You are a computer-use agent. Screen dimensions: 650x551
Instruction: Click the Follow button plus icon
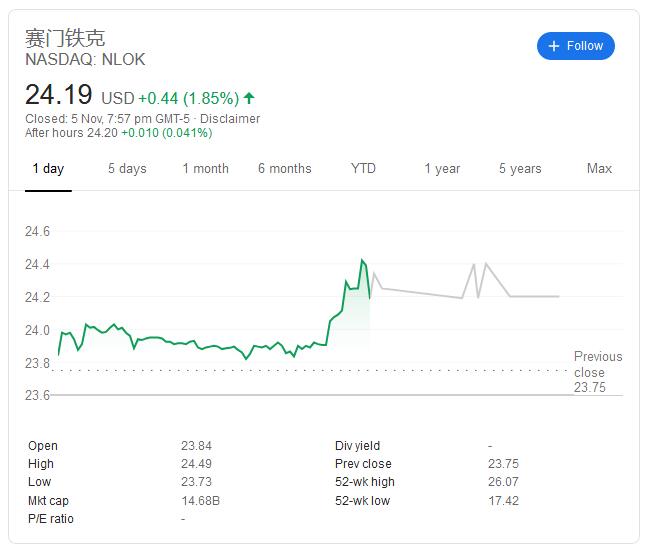[554, 46]
